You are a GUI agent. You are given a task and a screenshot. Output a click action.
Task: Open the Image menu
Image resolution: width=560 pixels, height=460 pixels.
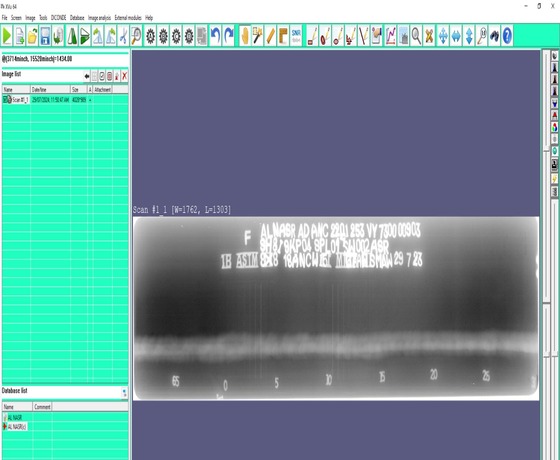(30, 18)
